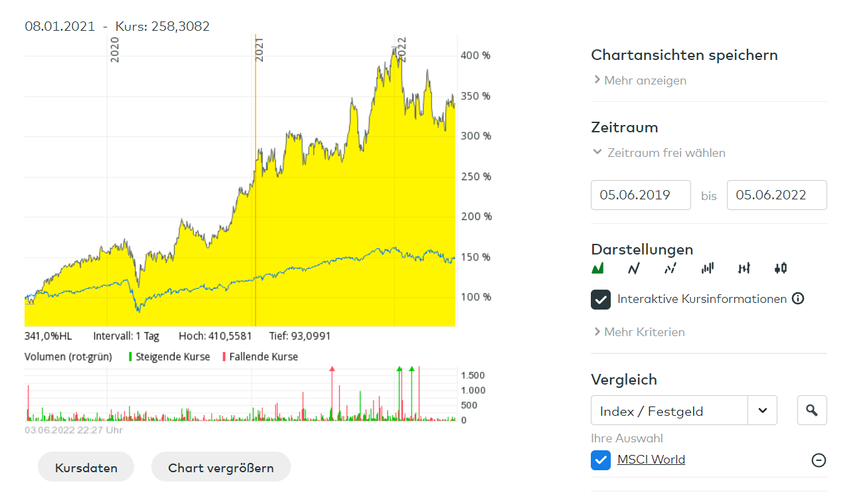Collapse the Zeitraum frei wählen section
865x495 pixels.
click(x=658, y=153)
